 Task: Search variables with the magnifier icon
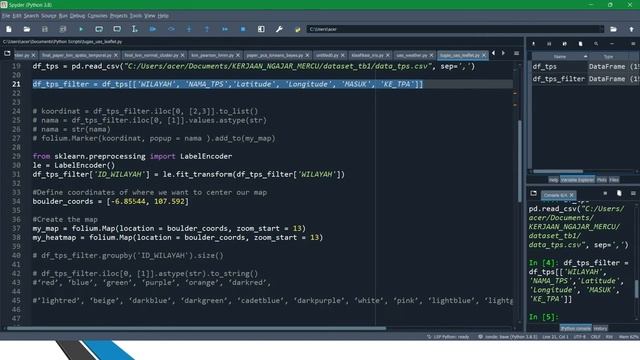coord(596,44)
